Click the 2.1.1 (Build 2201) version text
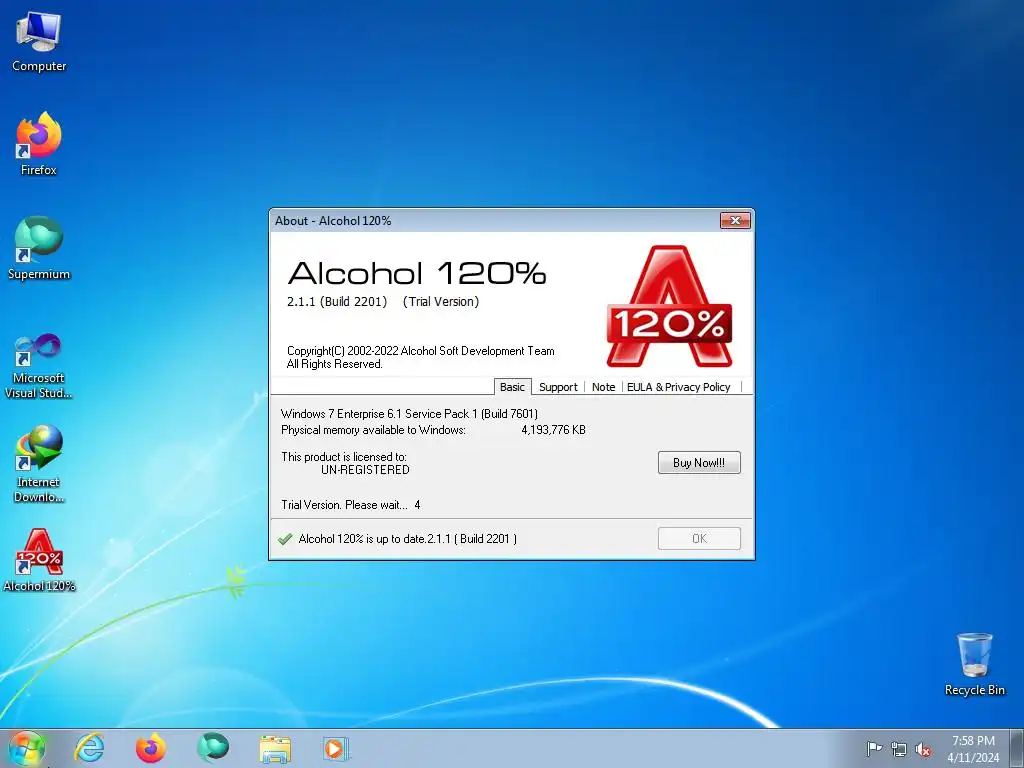This screenshot has width=1024, height=768. [337, 302]
